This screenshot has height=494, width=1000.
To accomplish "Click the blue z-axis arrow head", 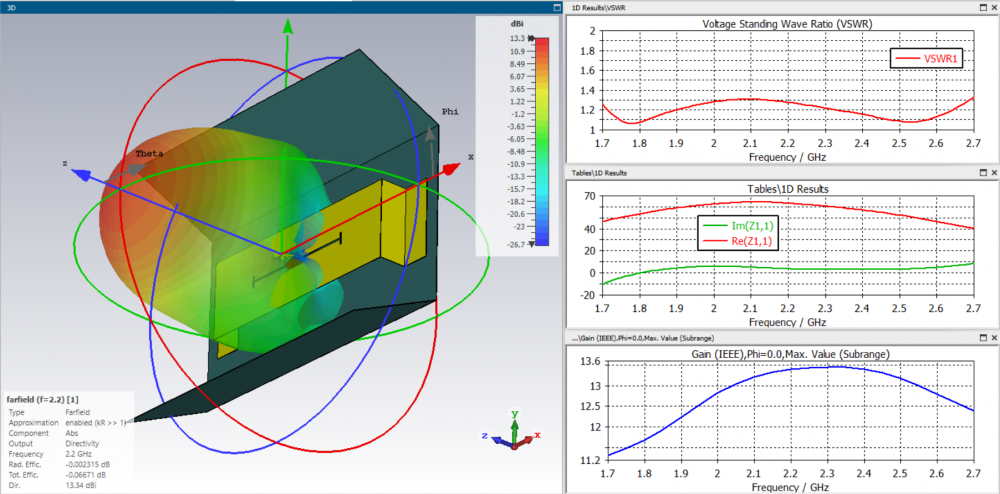I will (79, 173).
